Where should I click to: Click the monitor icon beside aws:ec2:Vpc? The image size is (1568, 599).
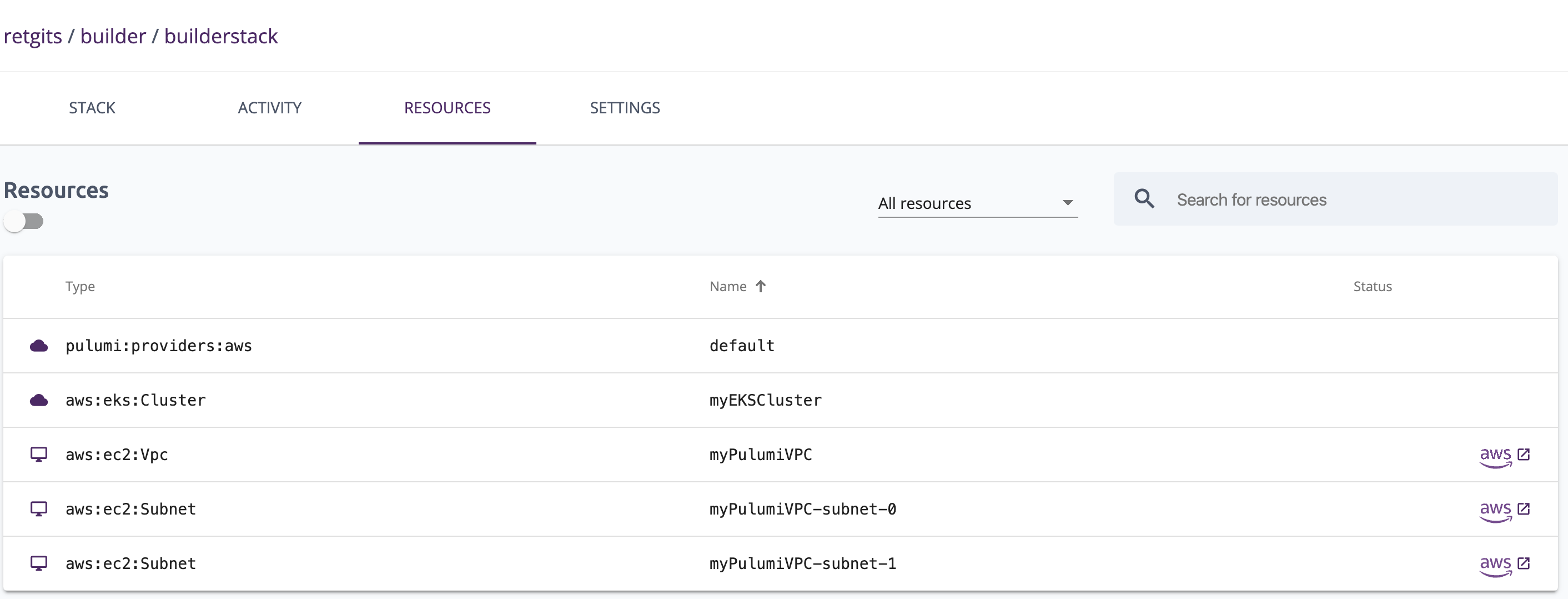click(x=39, y=455)
